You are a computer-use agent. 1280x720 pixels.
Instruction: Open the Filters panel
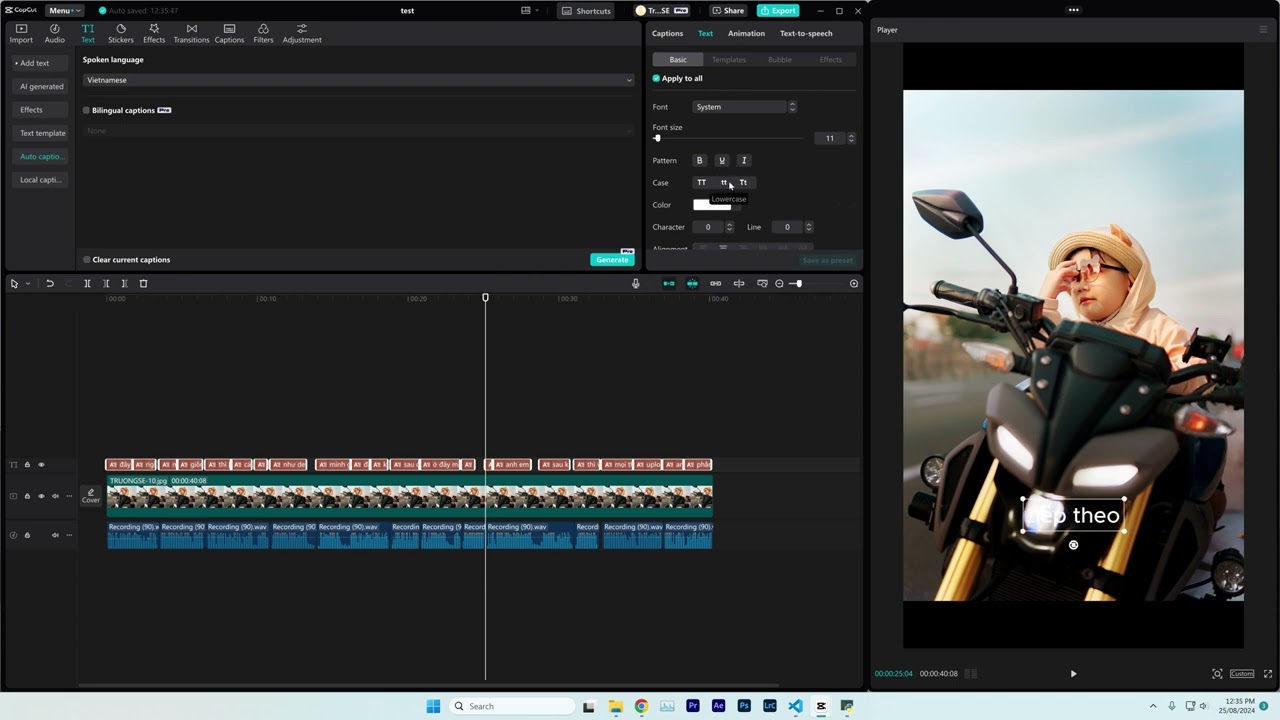click(x=263, y=34)
